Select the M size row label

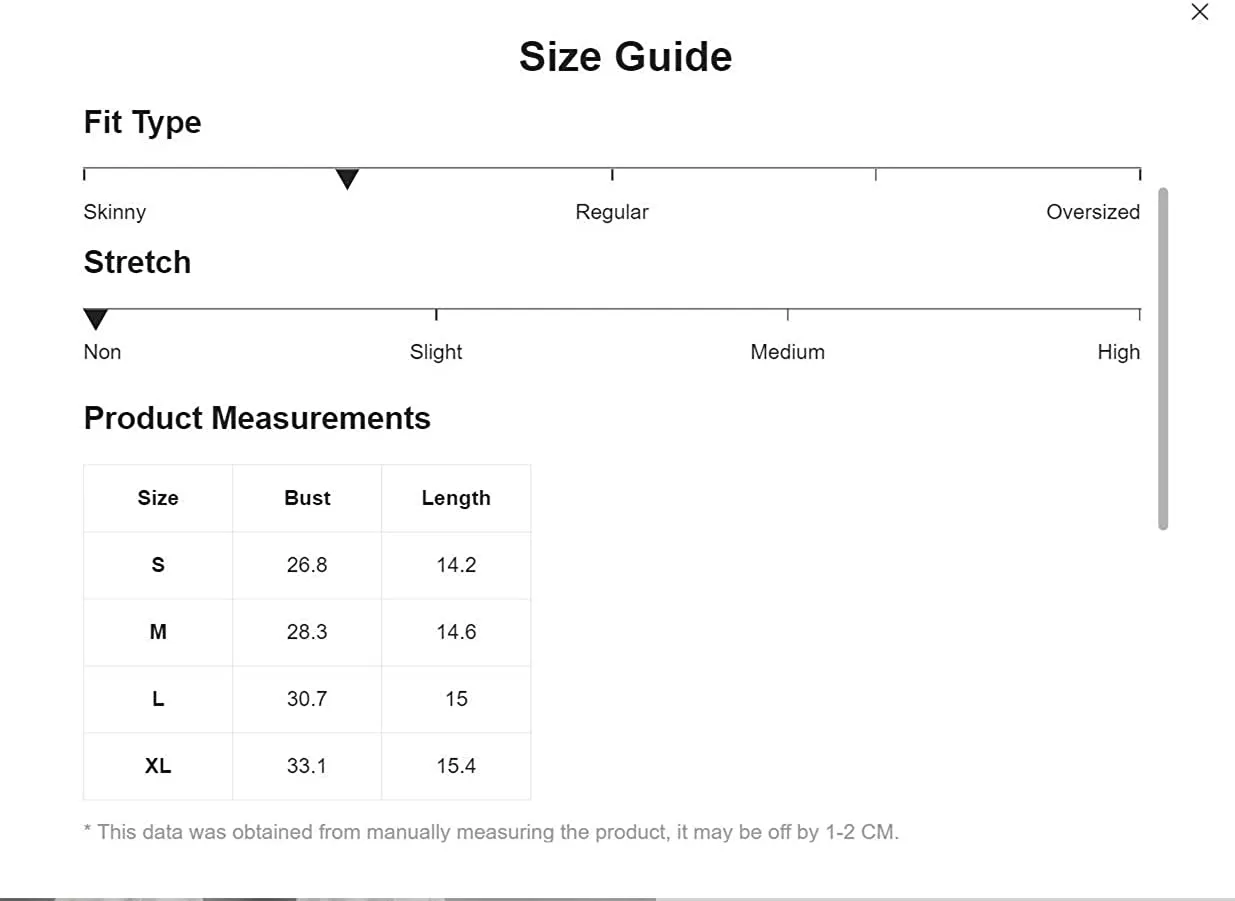point(158,632)
